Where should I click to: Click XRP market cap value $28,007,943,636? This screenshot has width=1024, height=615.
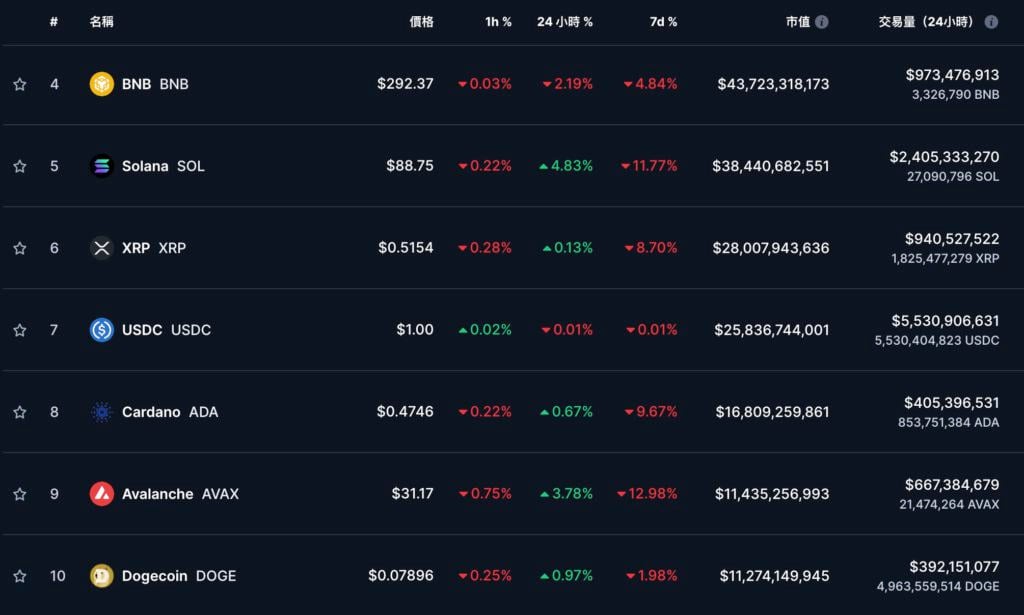pos(771,248)
